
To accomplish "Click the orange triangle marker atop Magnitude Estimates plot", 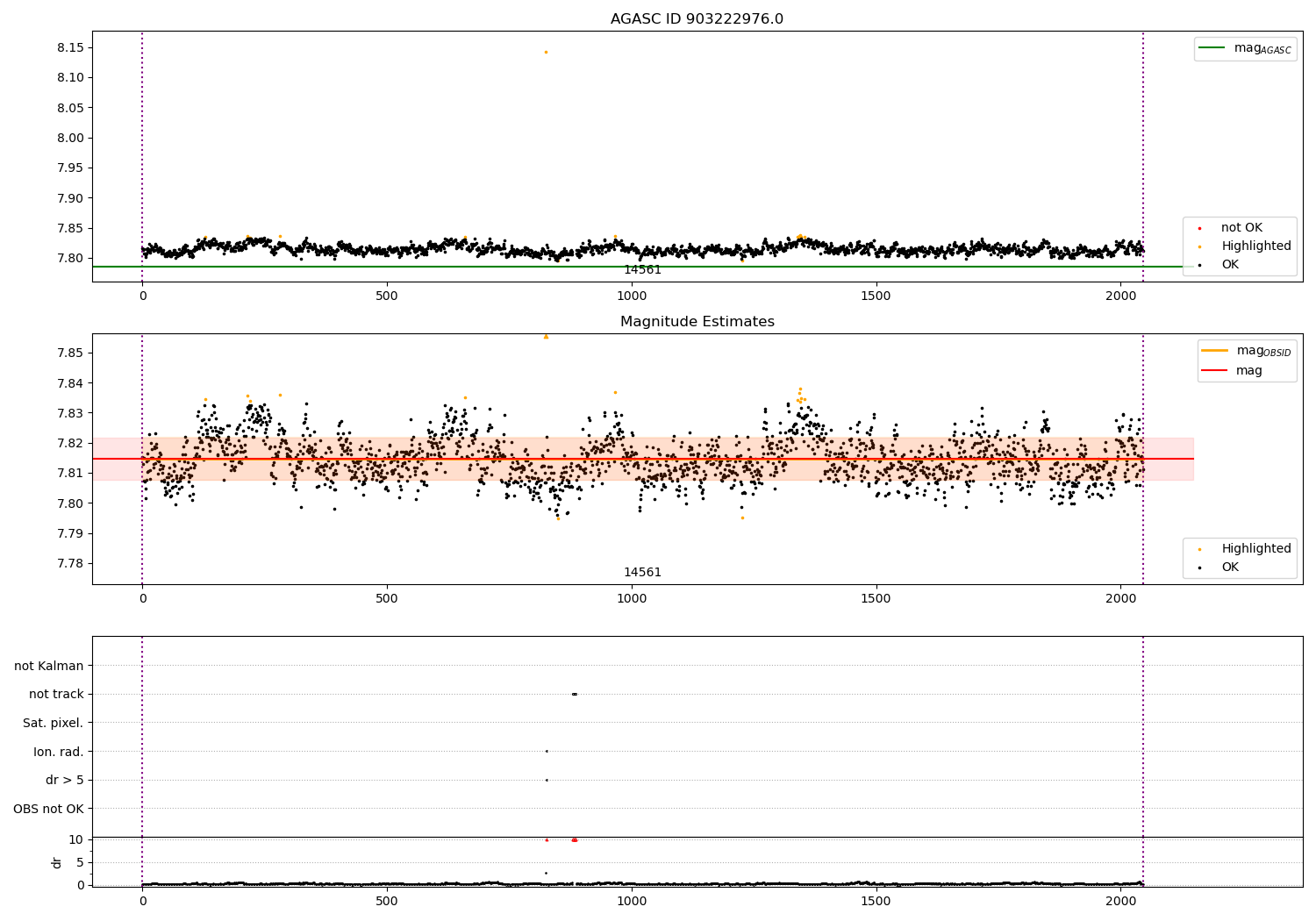I will [546, 337].
